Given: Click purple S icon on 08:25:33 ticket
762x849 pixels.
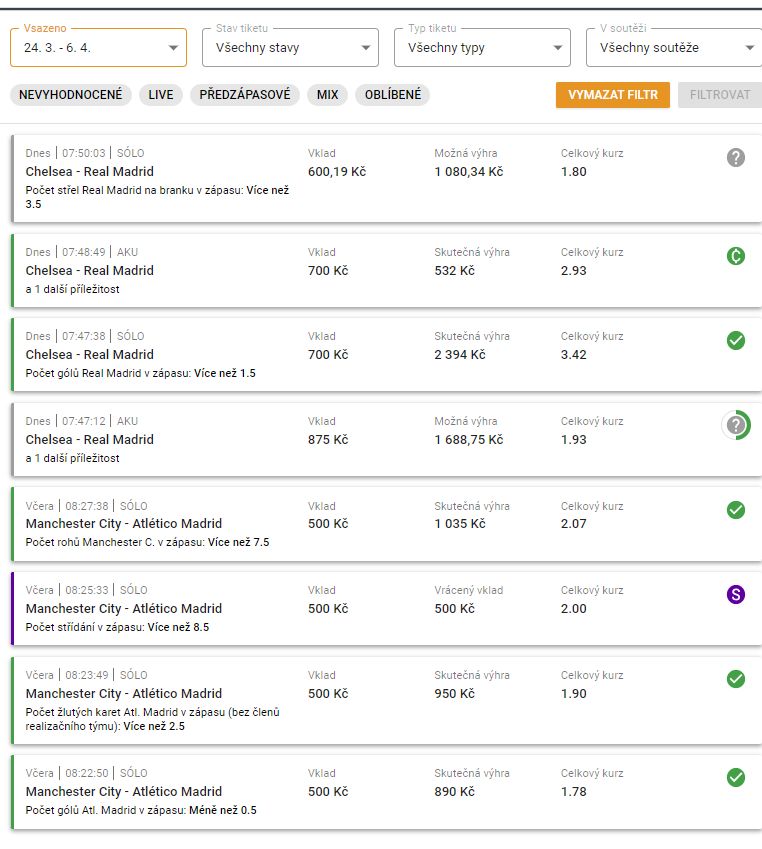Looking at the screenshot, I should point(735,595).
